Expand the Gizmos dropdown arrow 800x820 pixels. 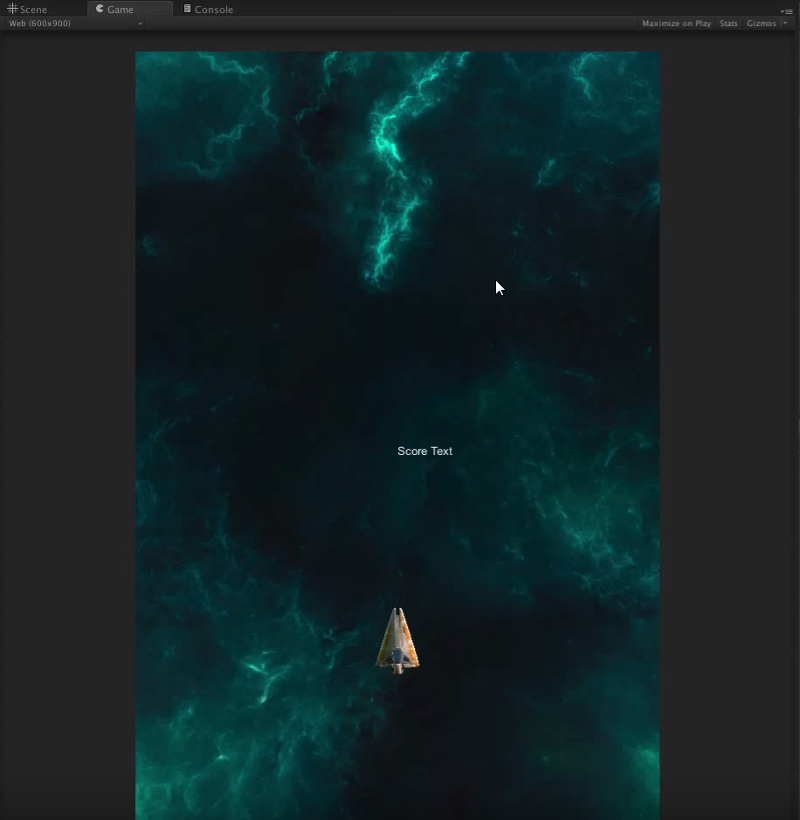pyautogui.click(x=785, y=23)
